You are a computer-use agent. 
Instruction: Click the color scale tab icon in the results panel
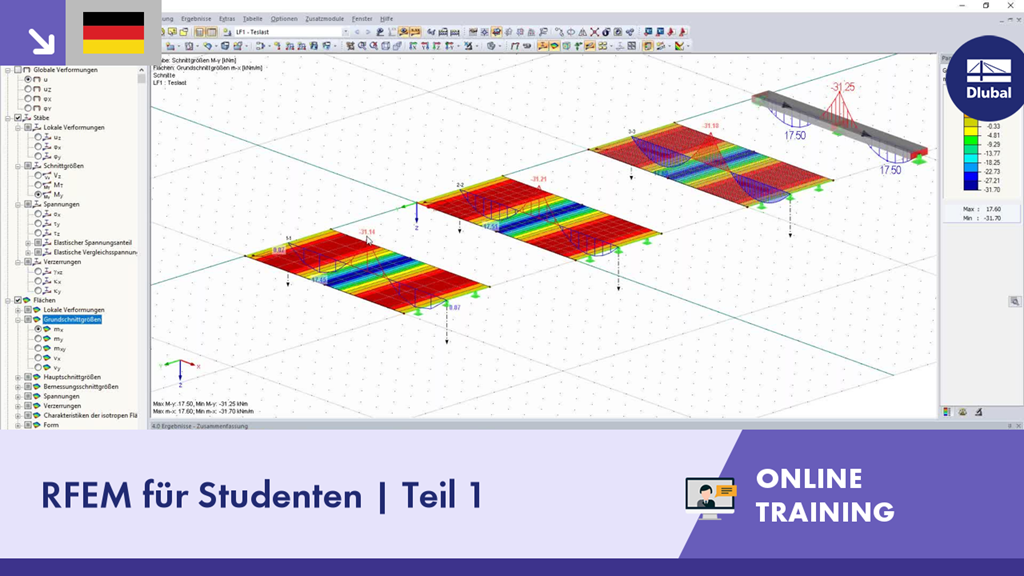pos(947,412)
